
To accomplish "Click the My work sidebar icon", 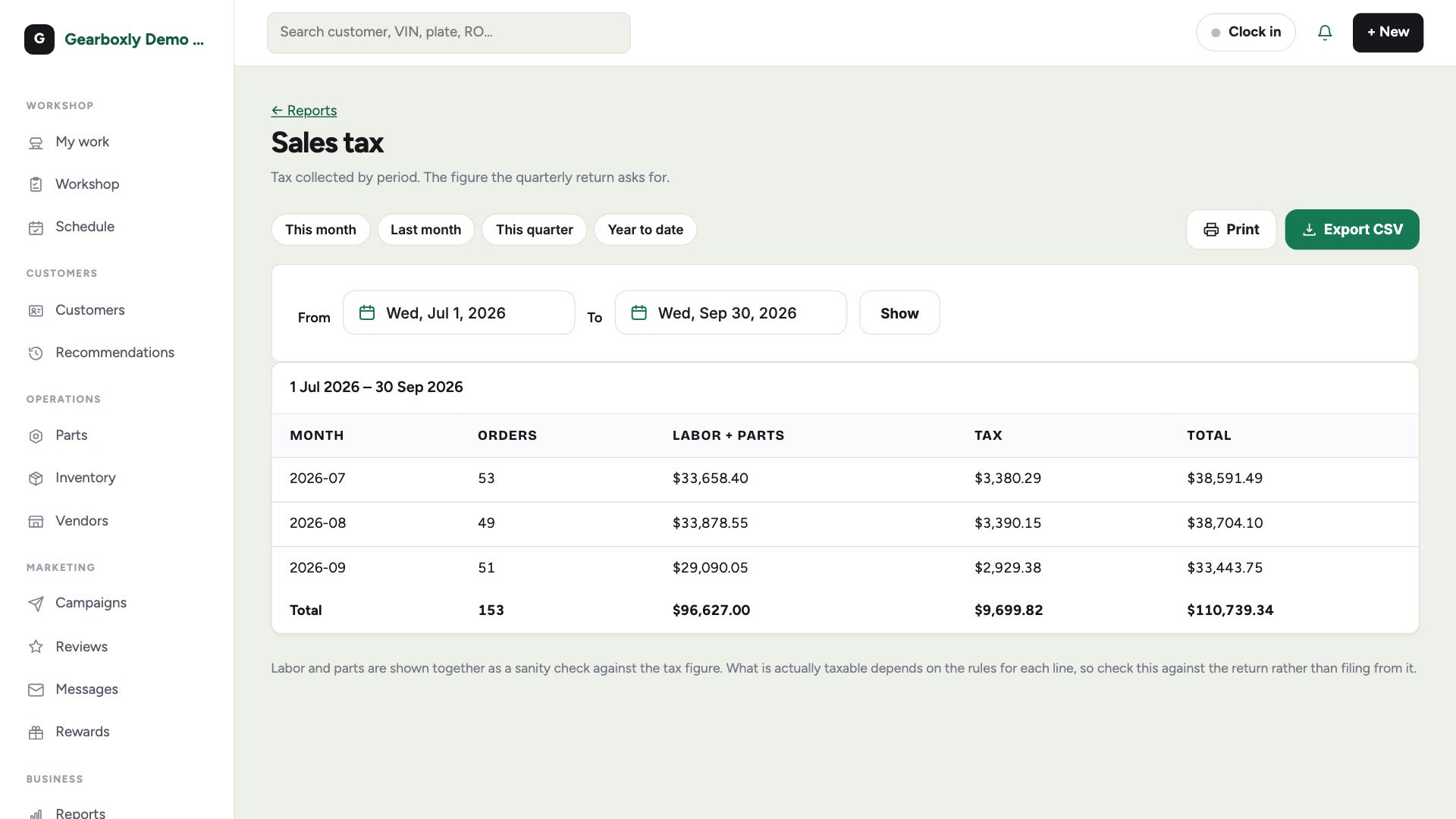I will (36, 143).
